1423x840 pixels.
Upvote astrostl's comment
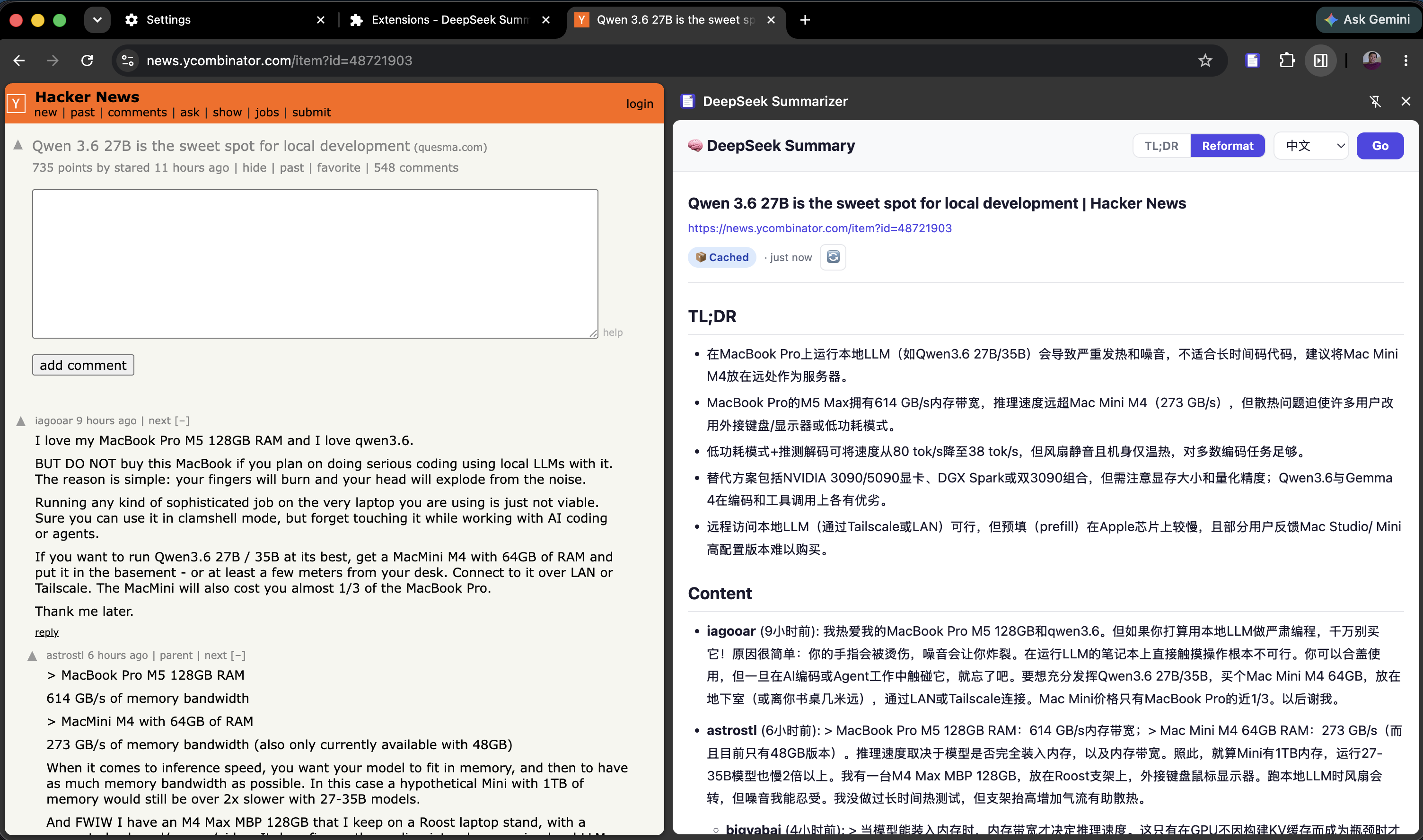(x=32, y=656)
